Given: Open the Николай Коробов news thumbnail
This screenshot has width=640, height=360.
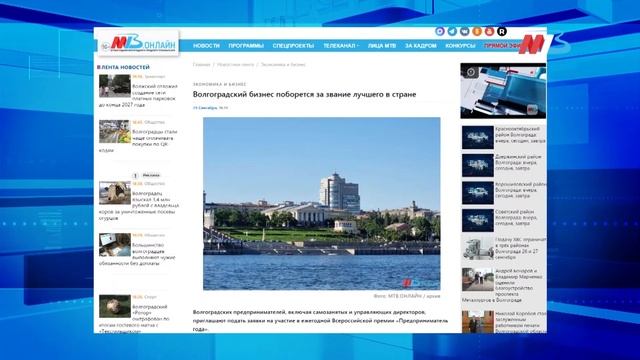Looking at the screenshot, I should click(x=478, y=322).
